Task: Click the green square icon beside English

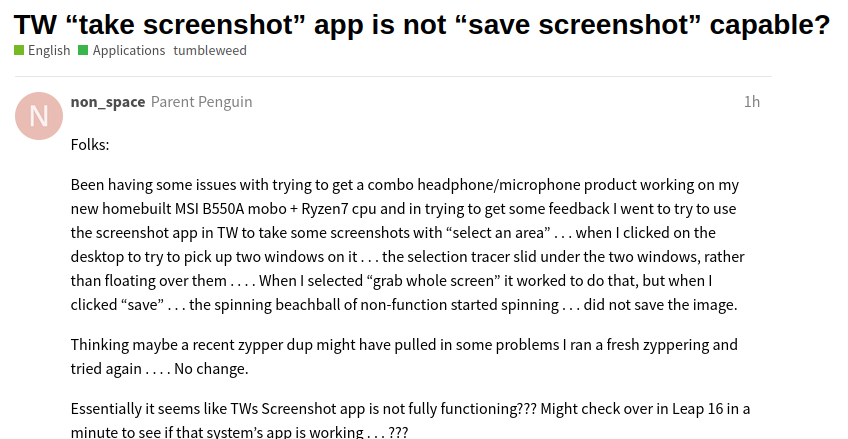Action: 19,50
